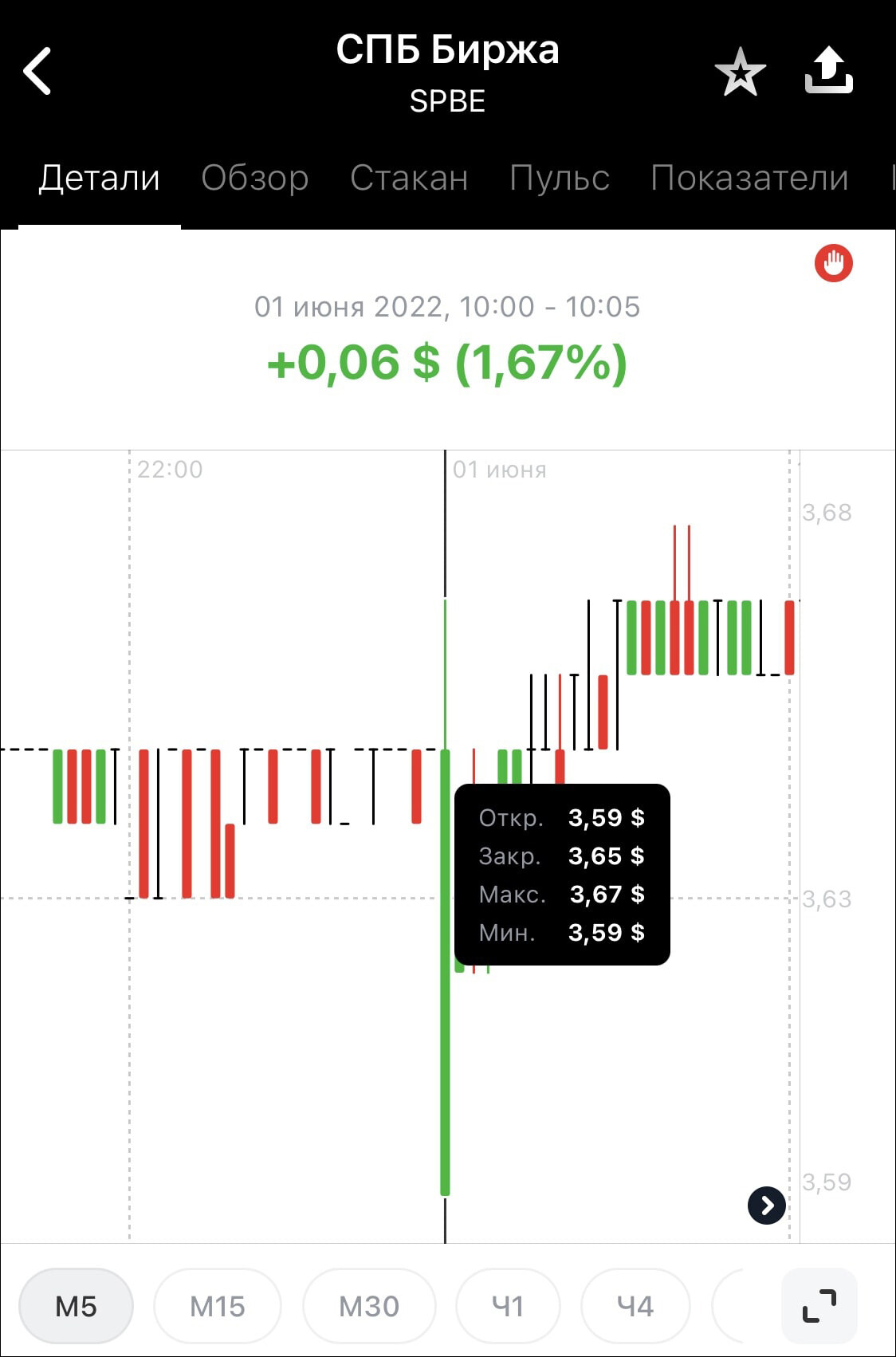Image resolution: width=896 pixels, height=1357 pixels.
Task: Expand chart to fullscreen
Action: click(x=819, y=1306)
